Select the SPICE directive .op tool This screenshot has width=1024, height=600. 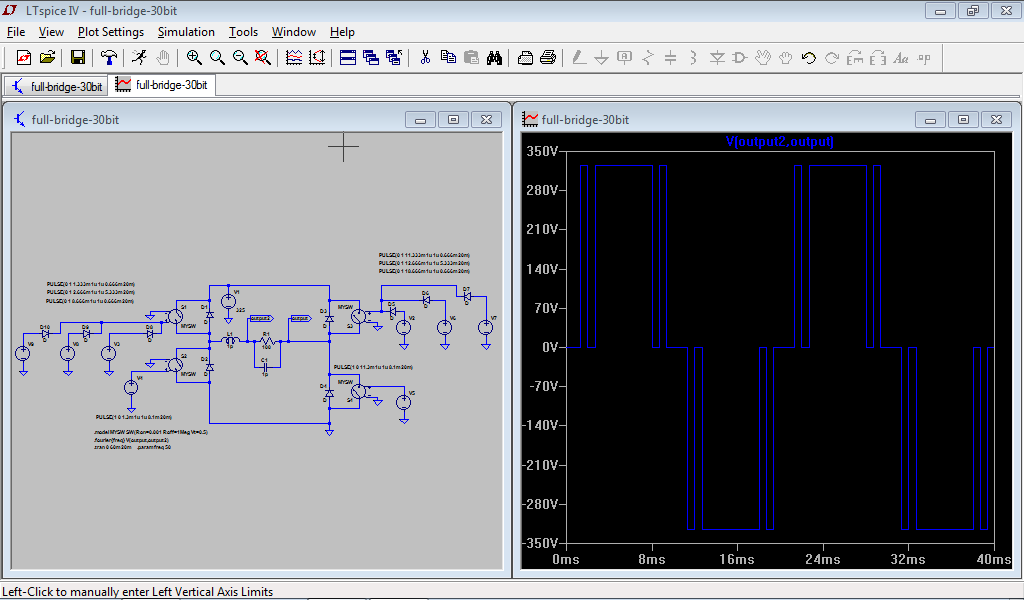tap(924, 57)
